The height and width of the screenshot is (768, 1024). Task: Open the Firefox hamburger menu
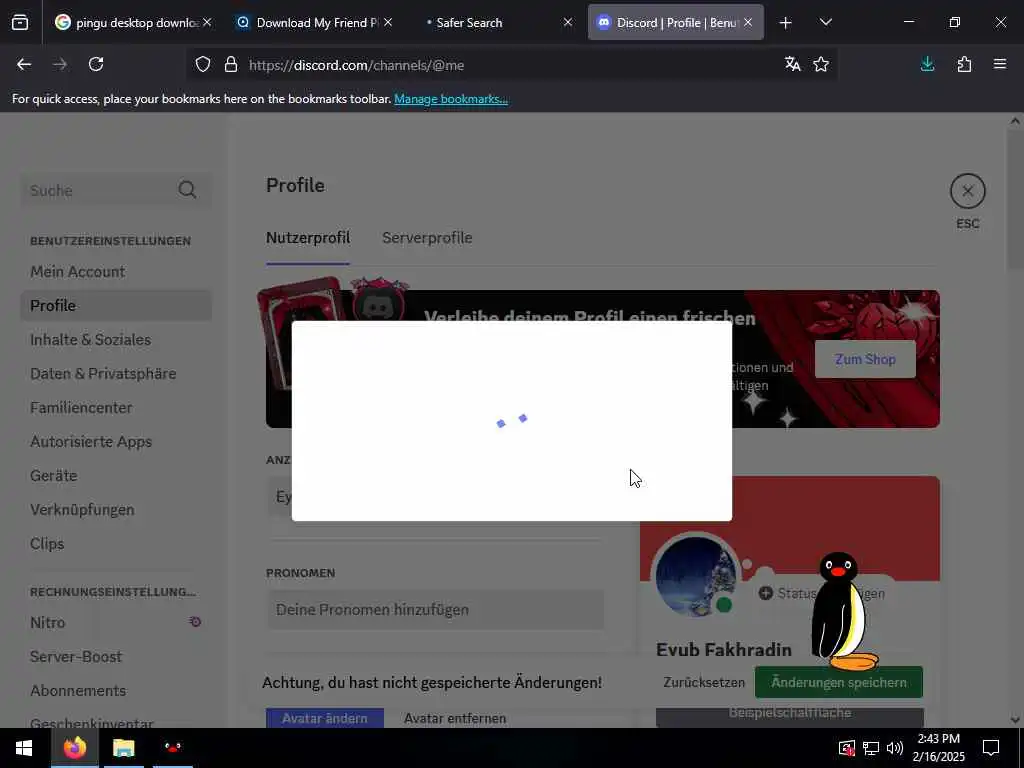(1000, 64)
